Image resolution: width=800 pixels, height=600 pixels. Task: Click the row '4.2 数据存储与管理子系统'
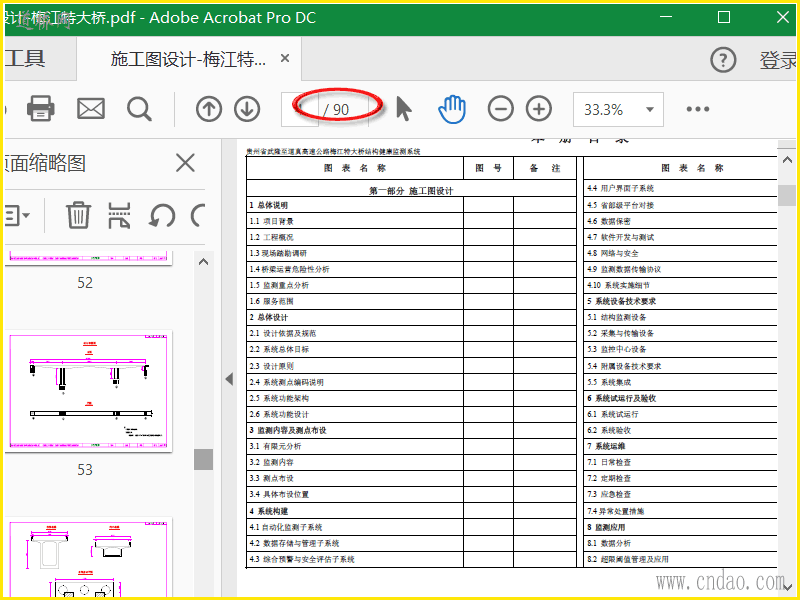click(355, 543)
